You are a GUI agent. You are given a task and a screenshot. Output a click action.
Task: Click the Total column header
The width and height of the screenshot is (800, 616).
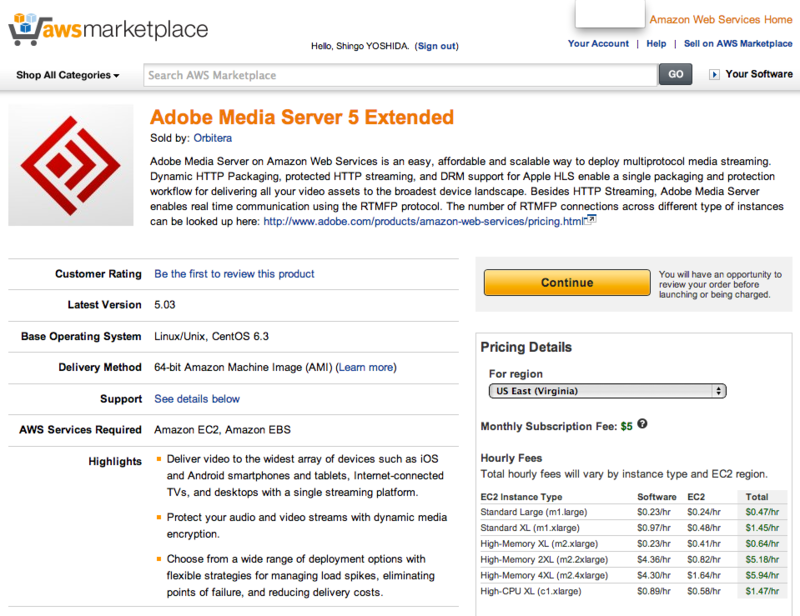(x=757, y=497)
